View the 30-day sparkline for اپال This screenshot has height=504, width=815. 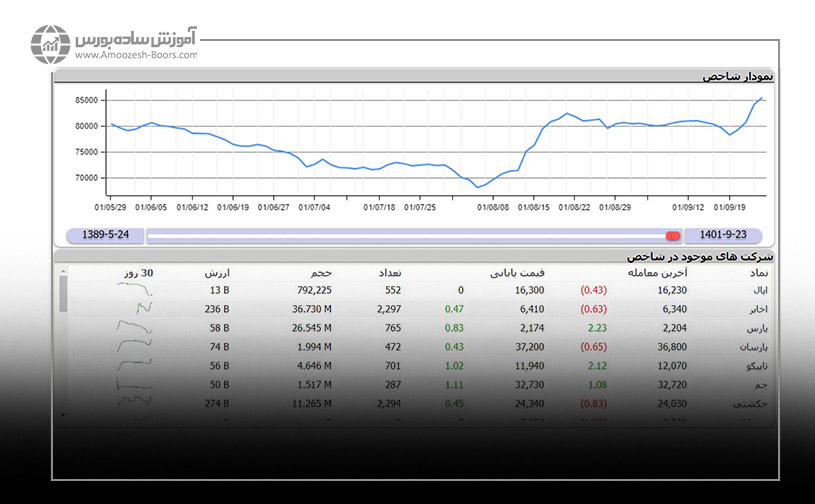point(135,290)
